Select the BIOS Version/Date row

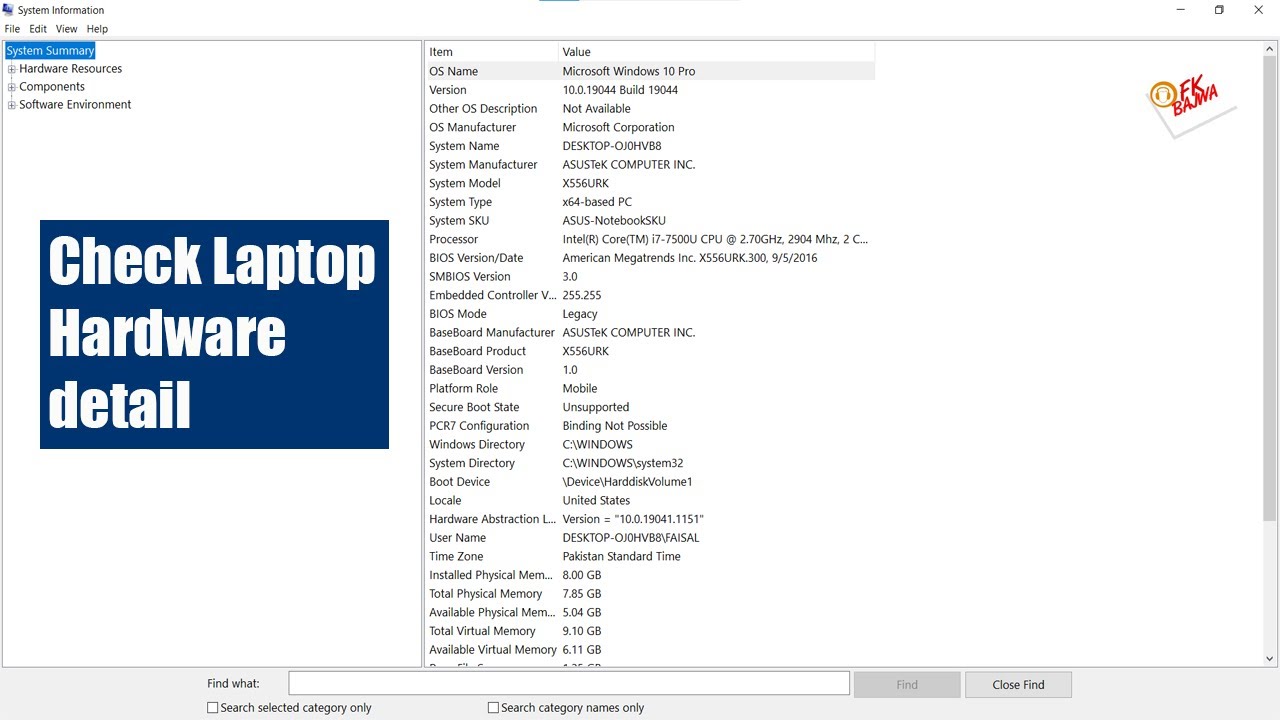point(650,258)
